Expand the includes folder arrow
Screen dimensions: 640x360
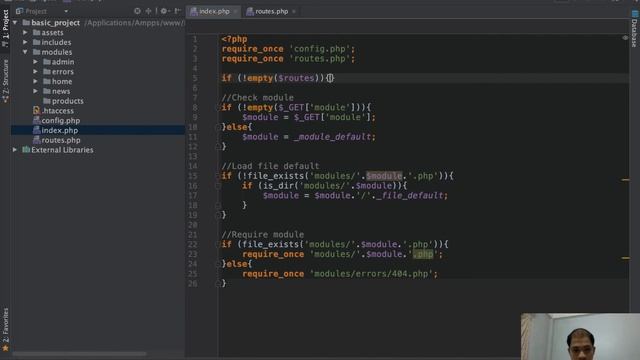pos(25,42)
